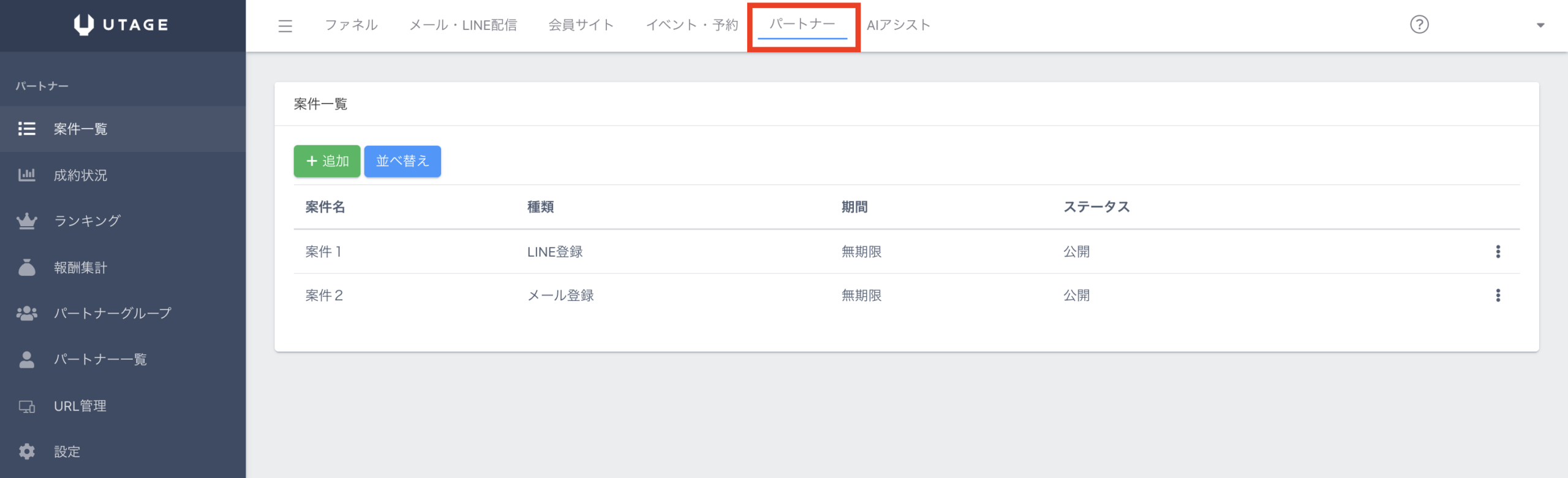Viewport: 1568px width, 478px height.
Task: Select the ランキング crown icon
Action: (x=26, y=221)
